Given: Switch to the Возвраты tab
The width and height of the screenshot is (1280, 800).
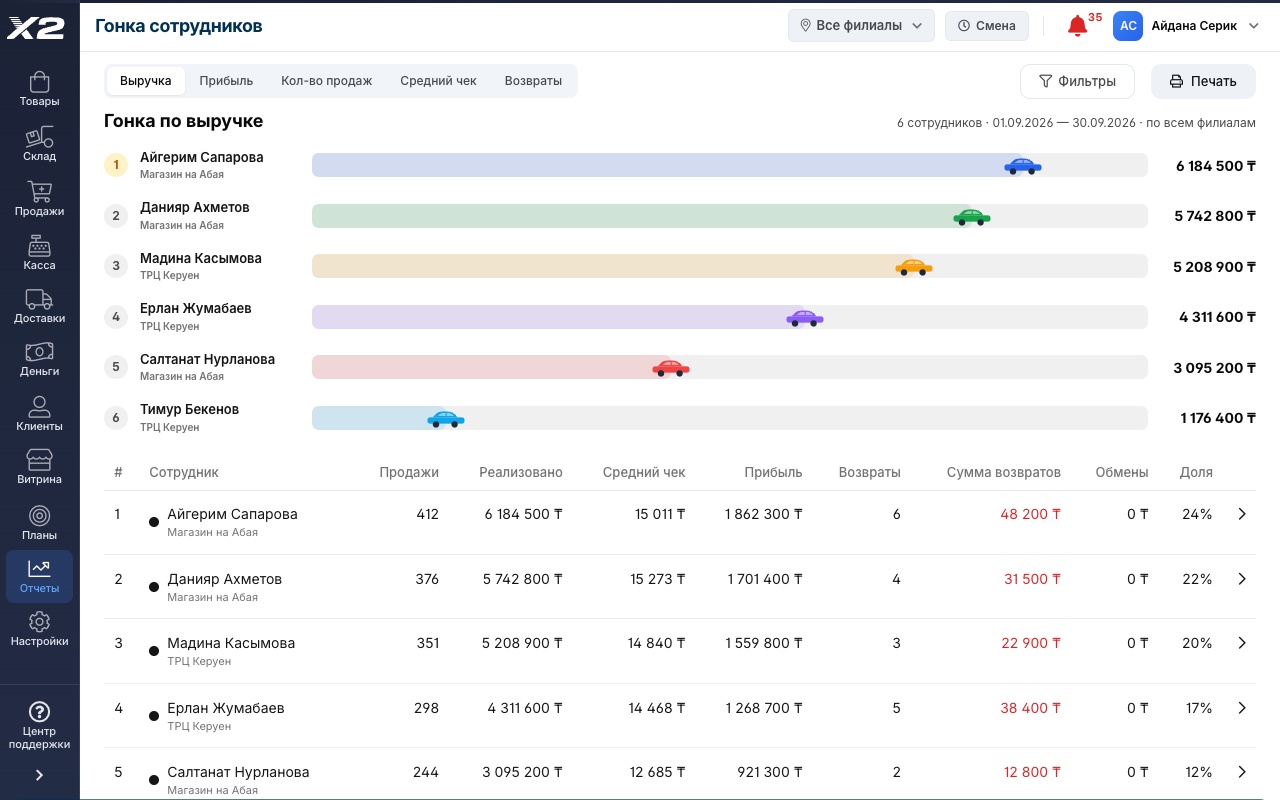Looking at the screenshot, I should pyautogui.click(x=533, y=81).
